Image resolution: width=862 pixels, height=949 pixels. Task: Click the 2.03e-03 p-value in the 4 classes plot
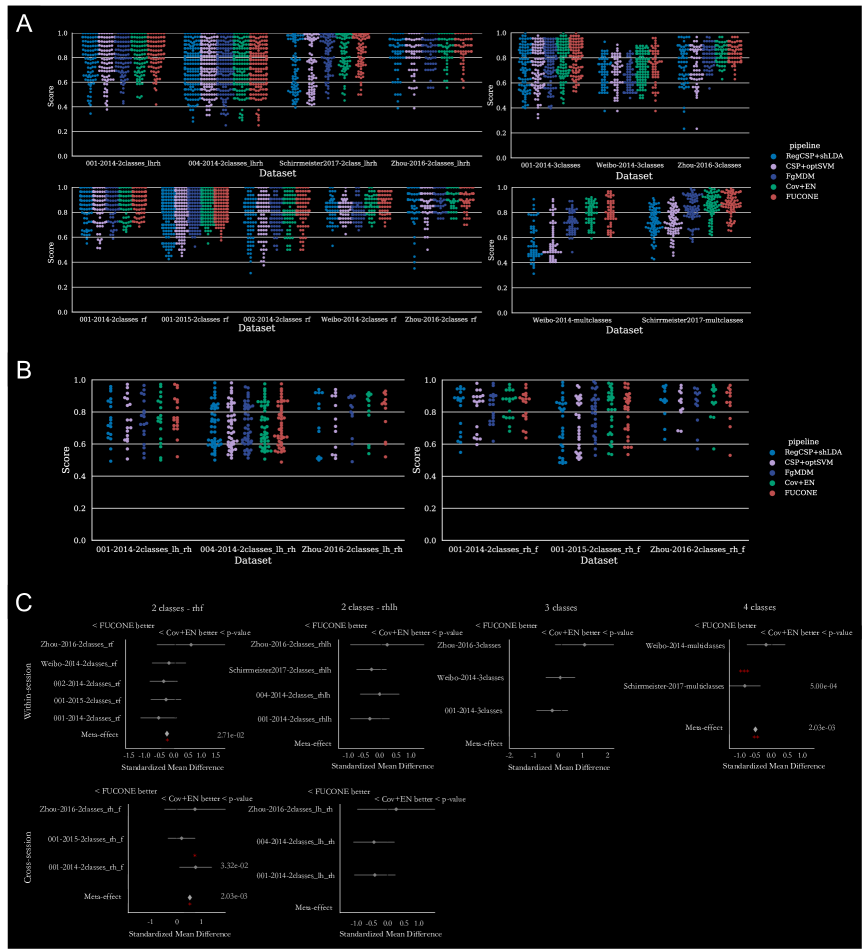[821, 727]
